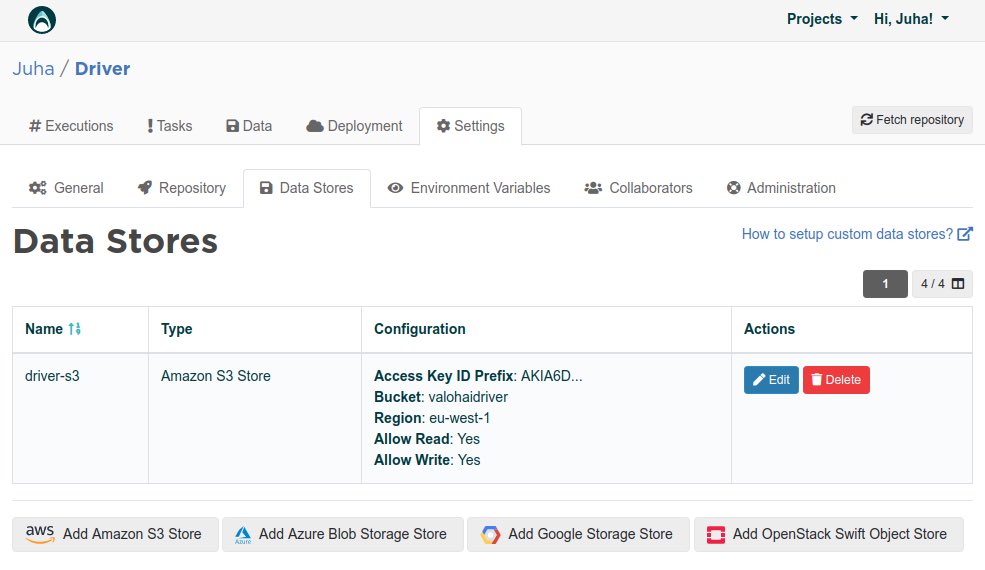Delete the driver-s3 data store
Image resolution: width=985 pixels, height=570 pixels.
836,380
